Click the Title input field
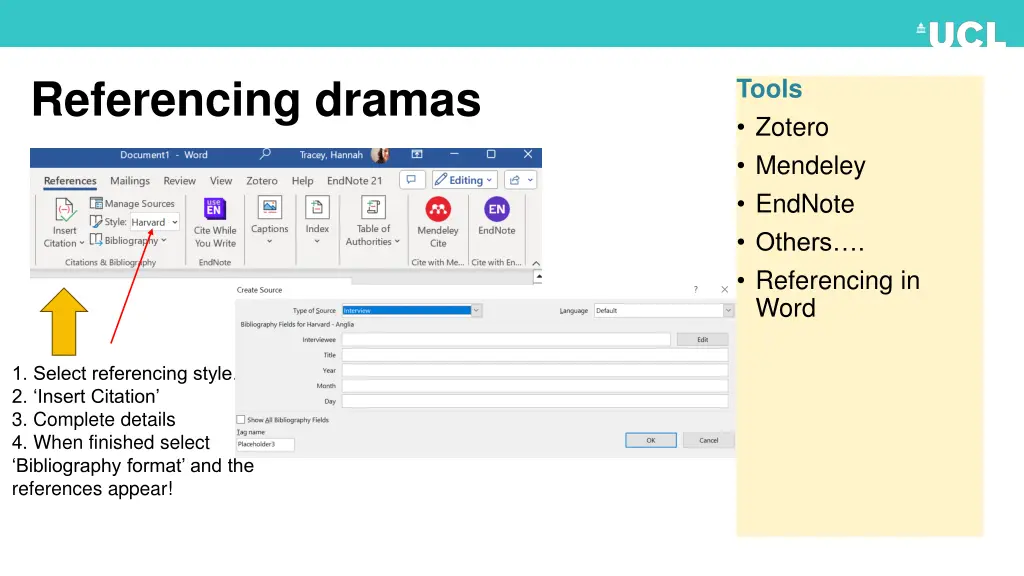The width and height of the screenshot is (1024, 576). [x=535, y=355]
